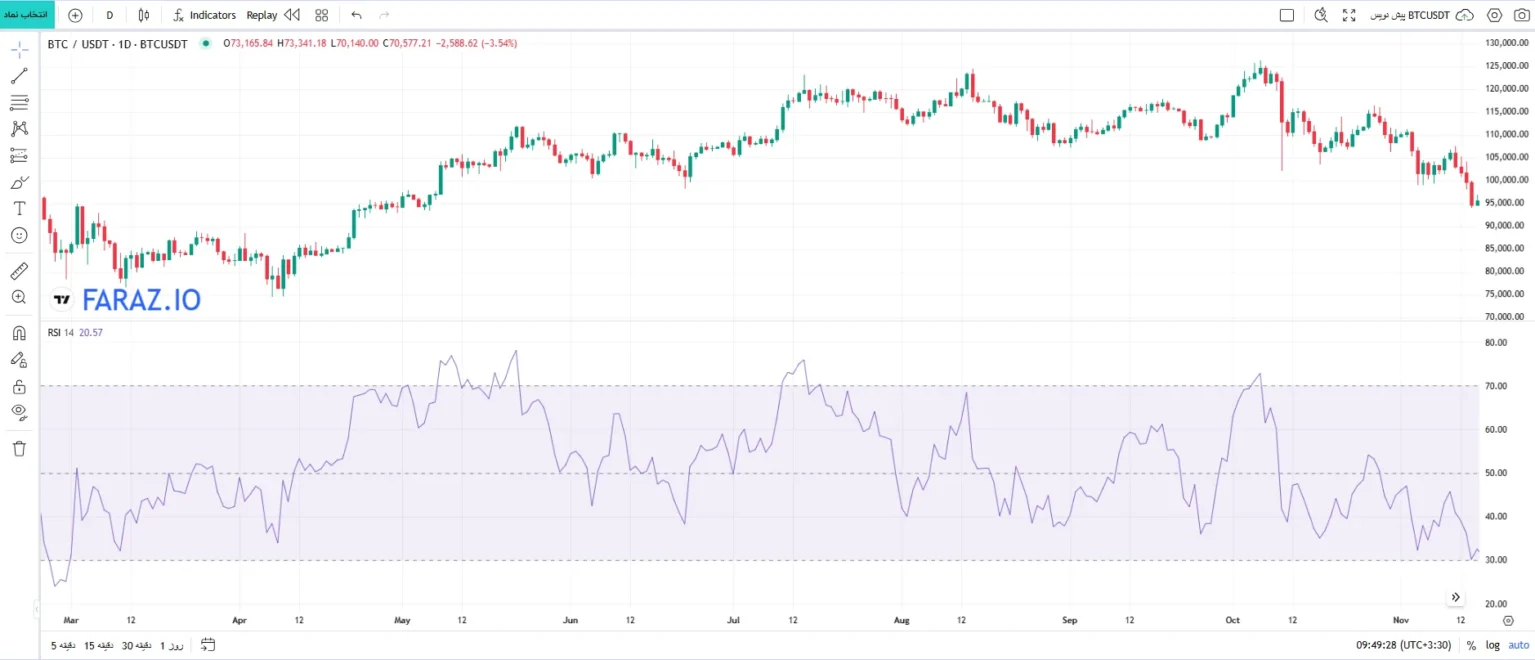
Task: Toggle the lock all drawings option
Action: [19, 385]
